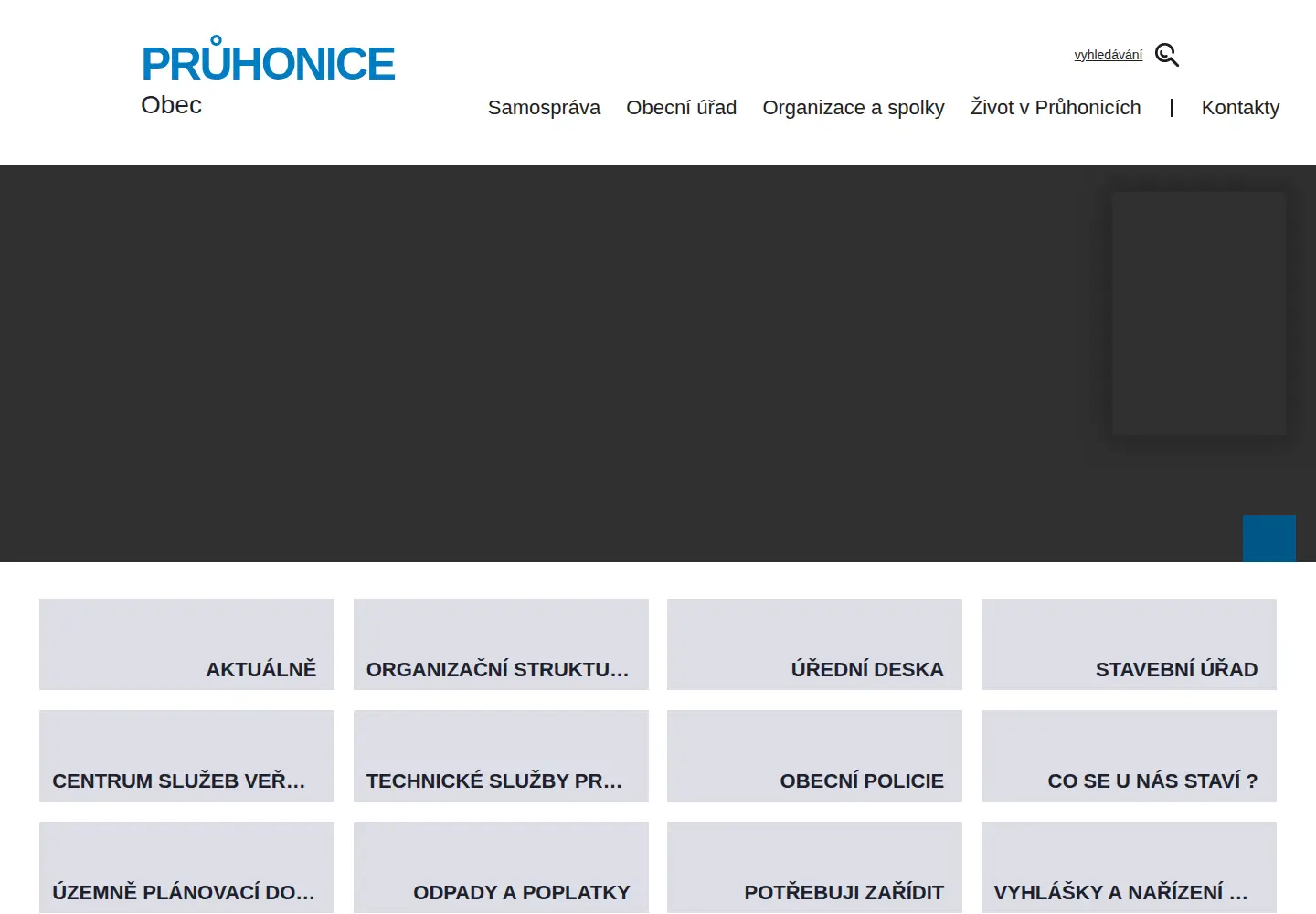Open the ÚŘEDNÍ DESKA tile
Image resolution: width=1316 pixels, height=914 pixels.
(x=814, y=644)
